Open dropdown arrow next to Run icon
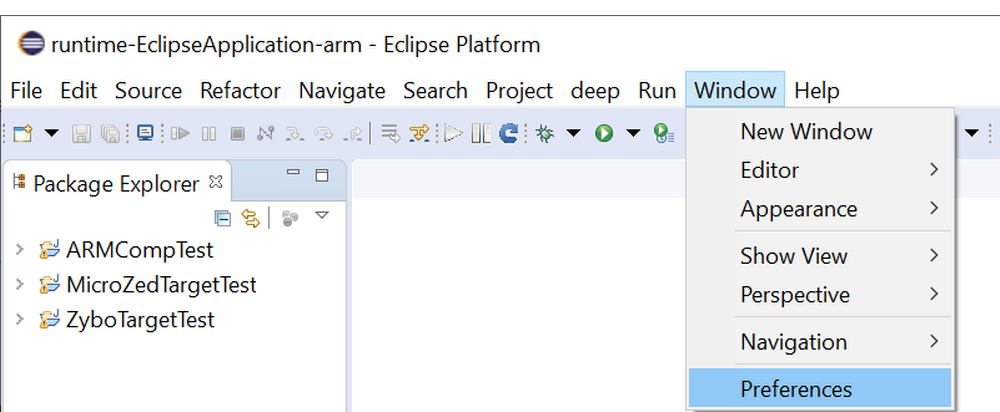1000x412 pixels. (632, 132)
